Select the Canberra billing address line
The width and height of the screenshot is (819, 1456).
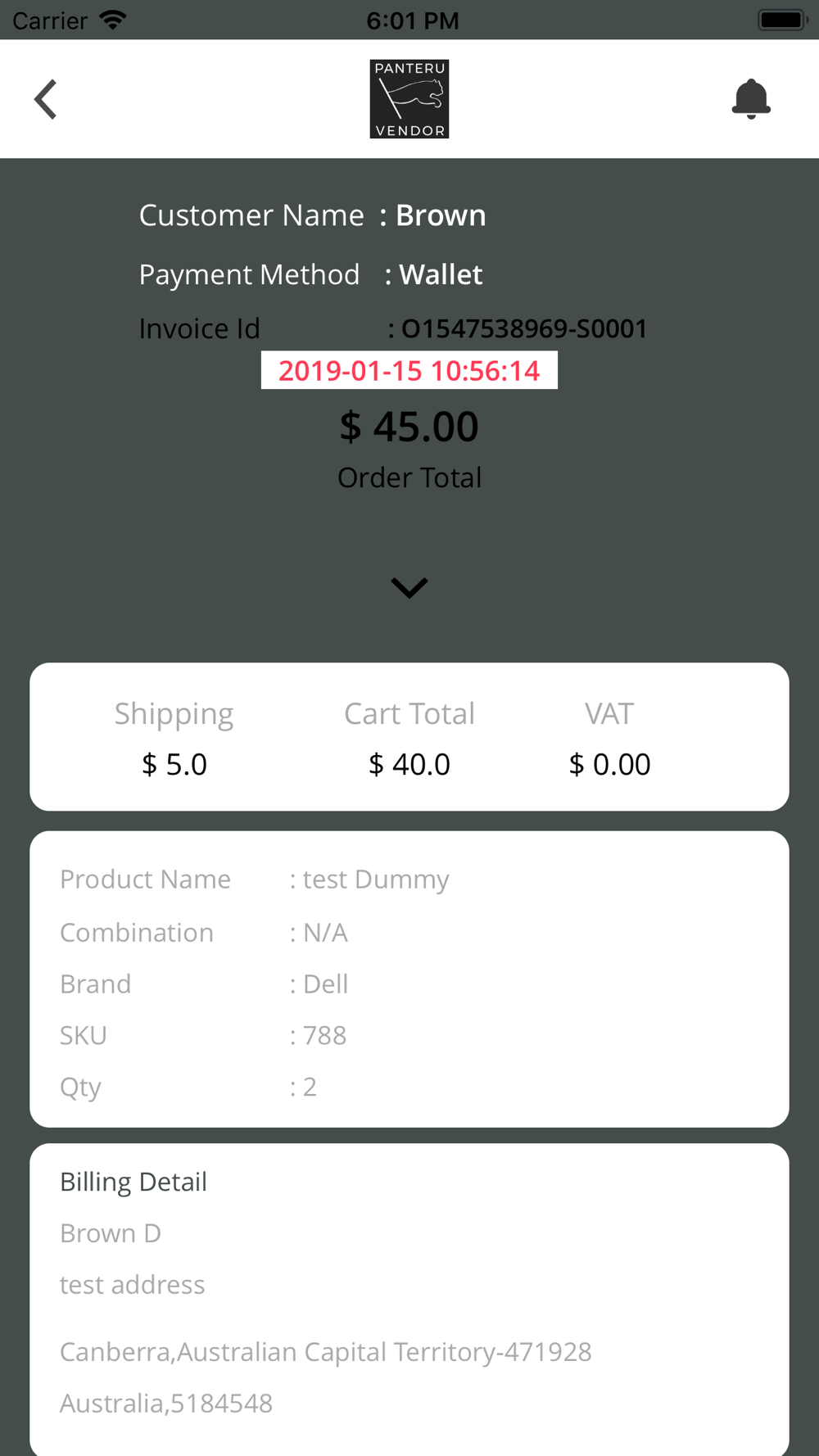click(326, 1352)
